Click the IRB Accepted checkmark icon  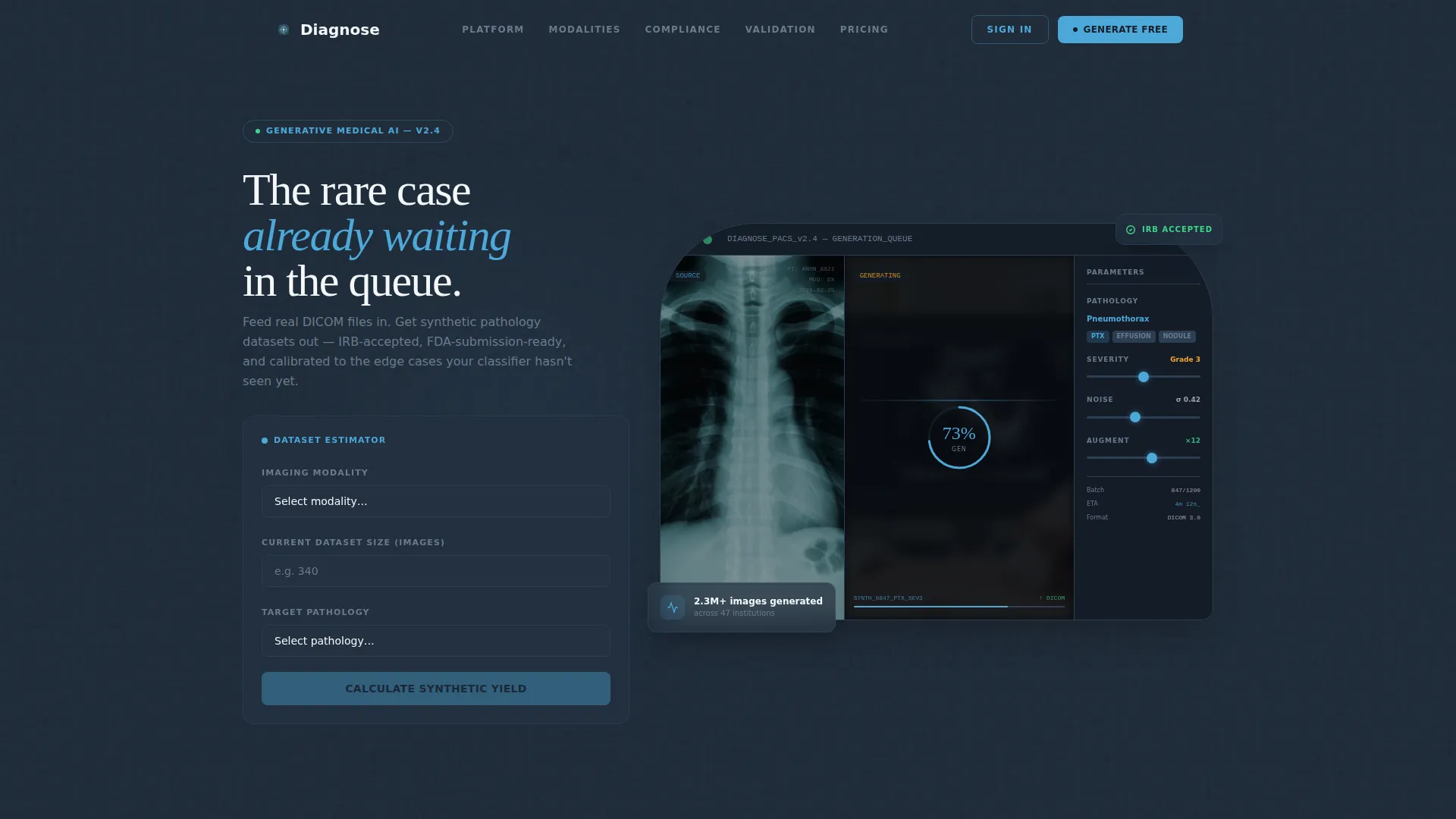click(1131, 230)
